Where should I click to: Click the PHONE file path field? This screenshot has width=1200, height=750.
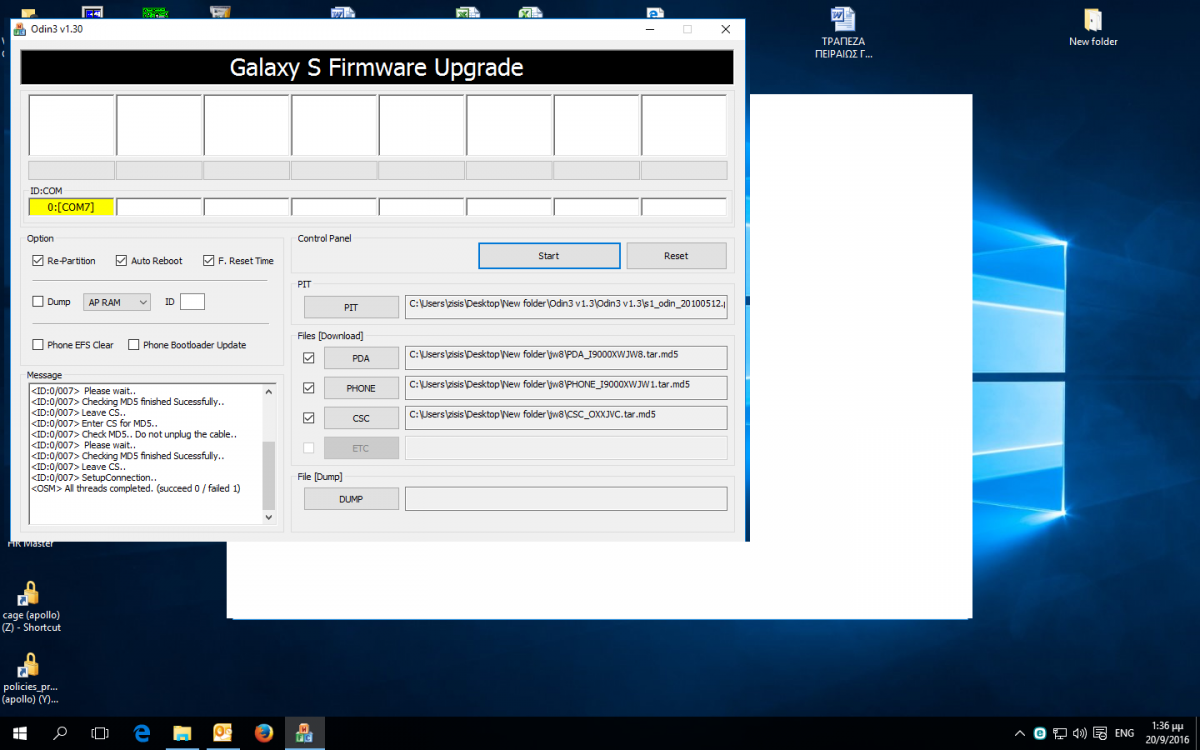click(566, 388)
